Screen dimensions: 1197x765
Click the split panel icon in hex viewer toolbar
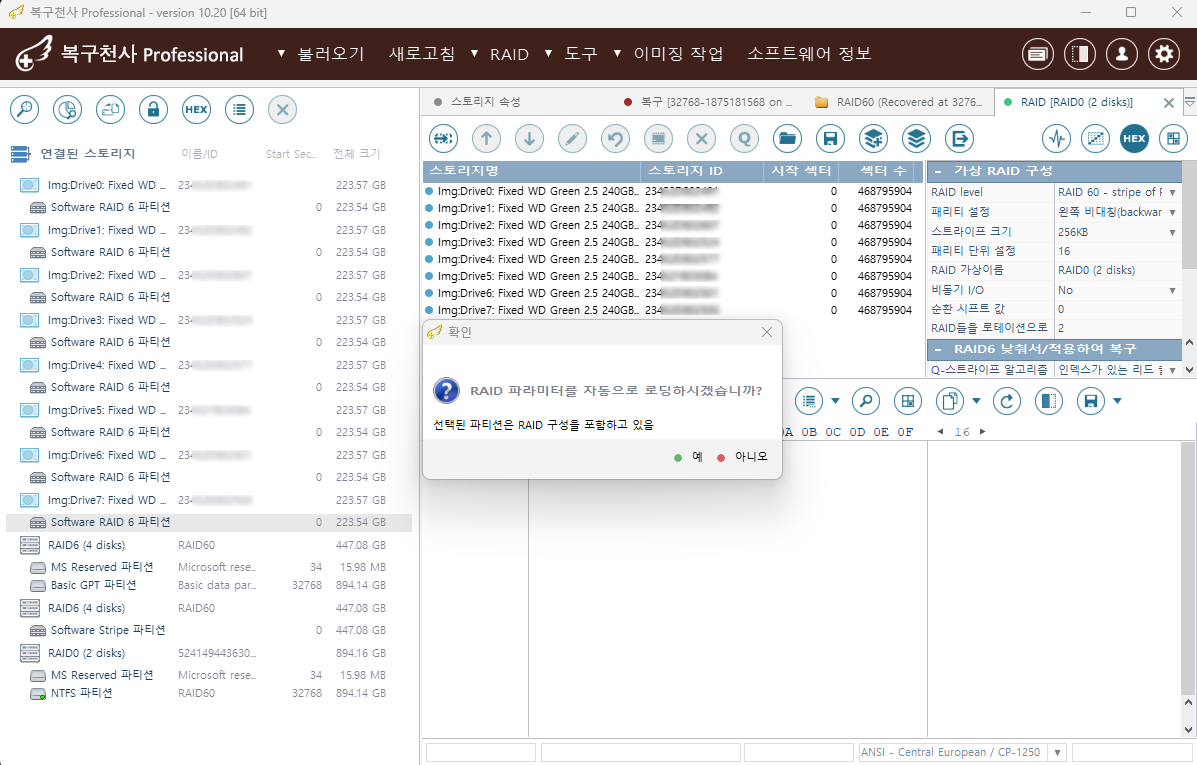pyautogui.click(x=1049, y=401)
